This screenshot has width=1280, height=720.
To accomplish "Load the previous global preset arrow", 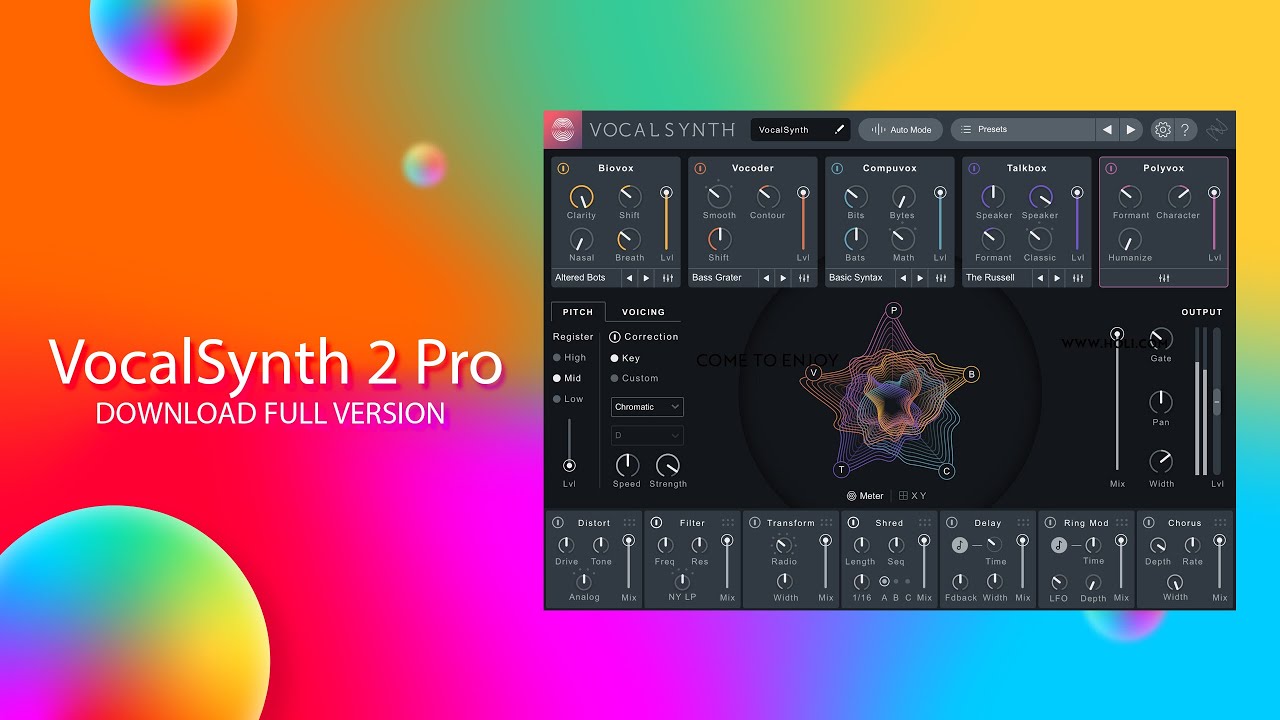I will (1107, 129).
